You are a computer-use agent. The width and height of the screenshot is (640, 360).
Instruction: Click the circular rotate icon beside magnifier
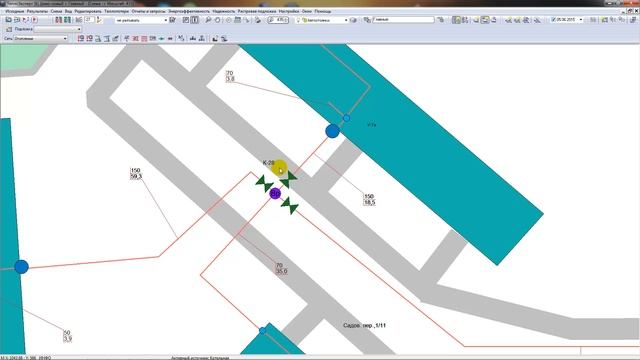217,20
